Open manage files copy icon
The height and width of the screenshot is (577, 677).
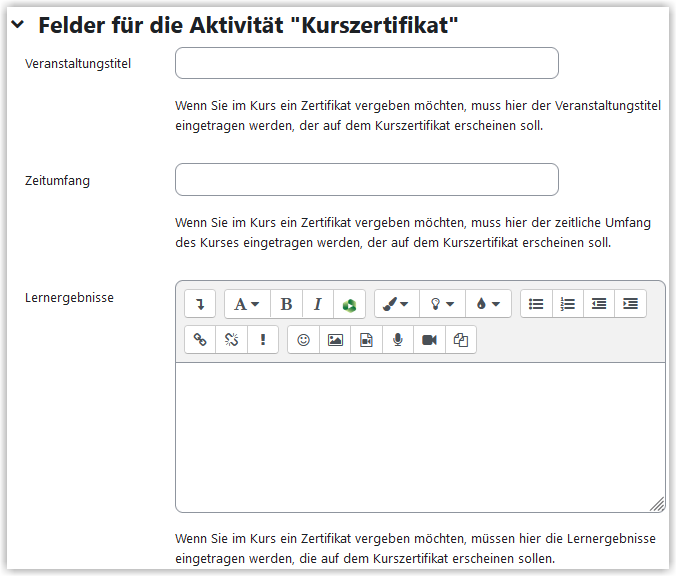coord(461,340)
